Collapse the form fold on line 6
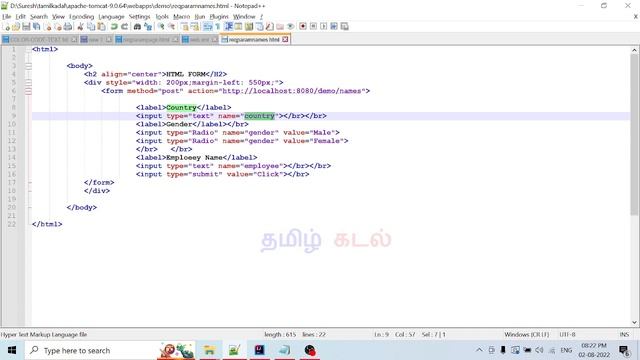The image size is (640, 360). coord(29,91)
